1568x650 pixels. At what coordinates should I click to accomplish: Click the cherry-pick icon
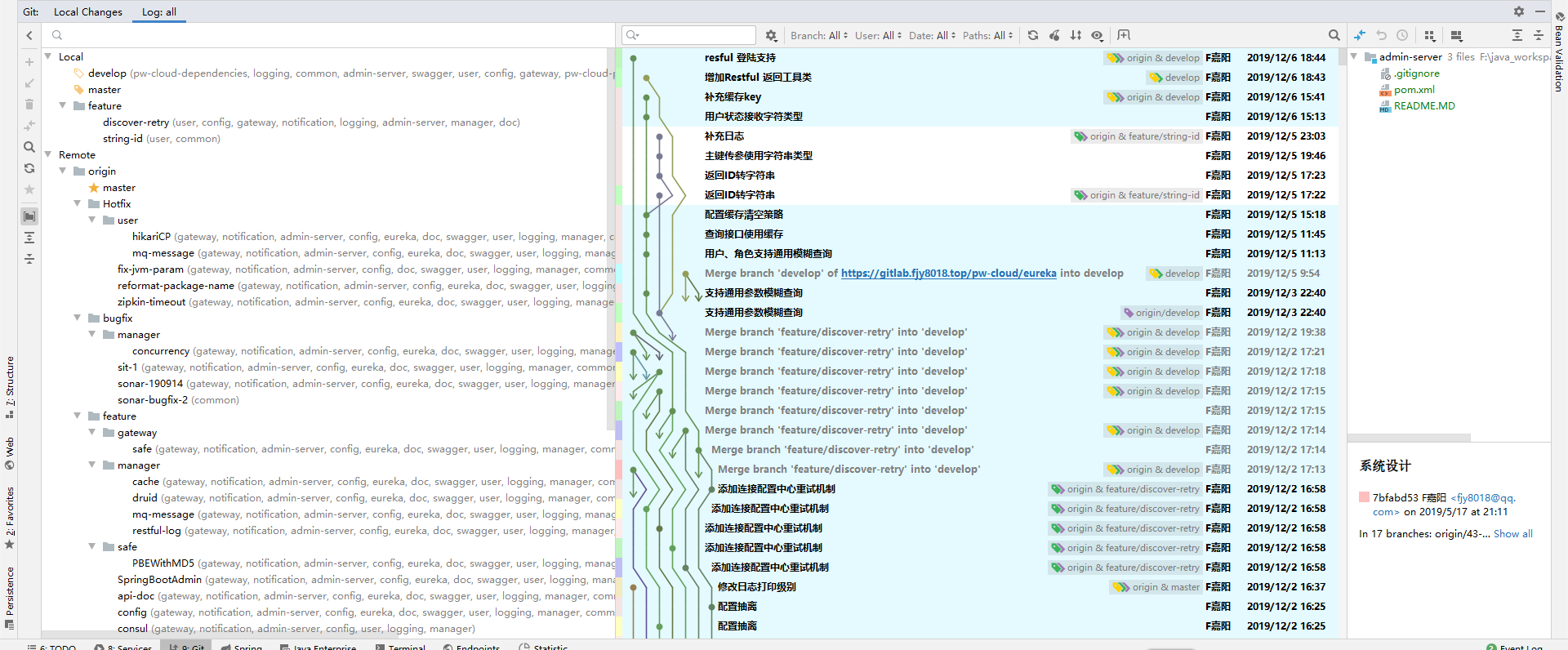(x=1054, y=35)
